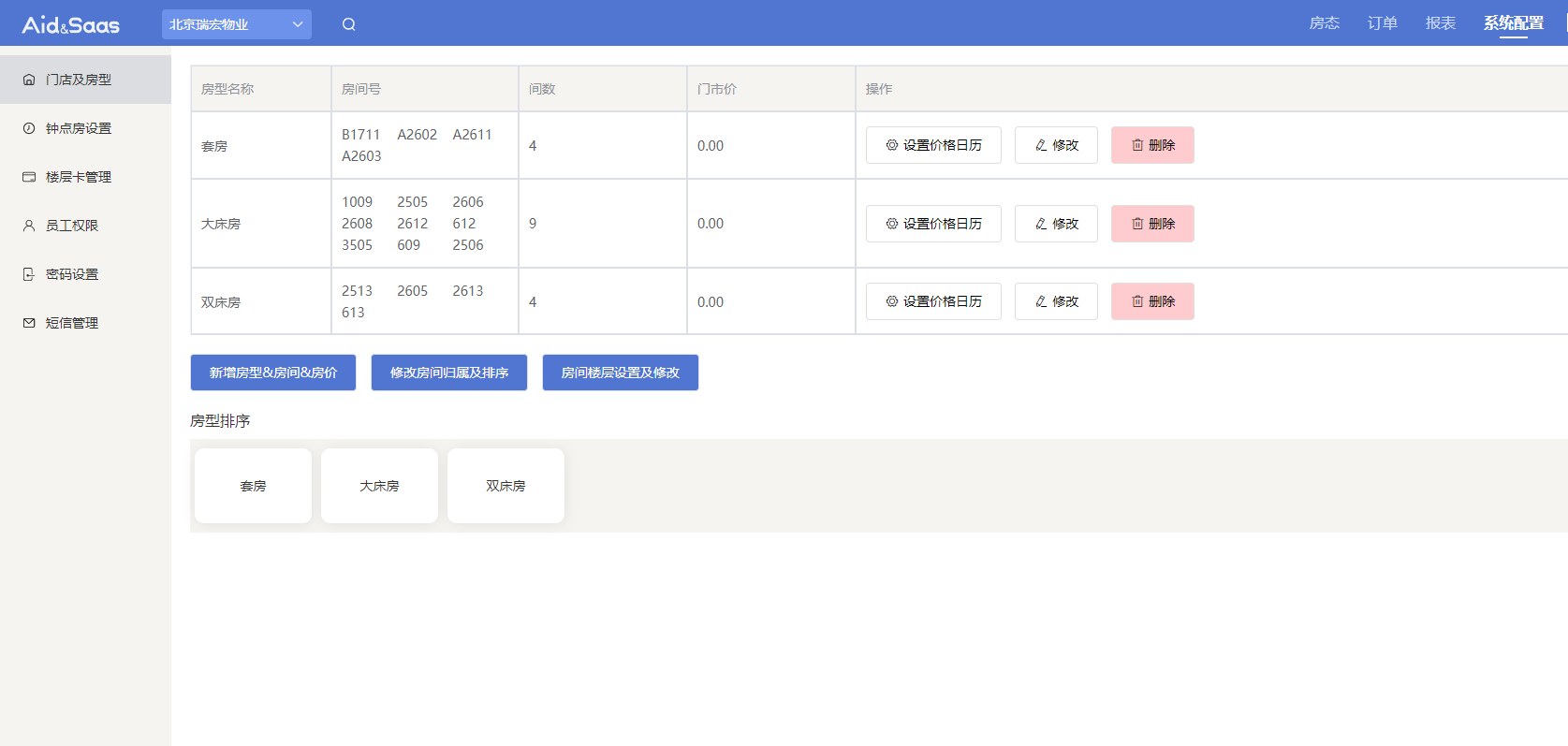The height and width of the screenshot is (746, 1568).
Task: Click the search magnifier icon in header
Action: click(348, 24)
